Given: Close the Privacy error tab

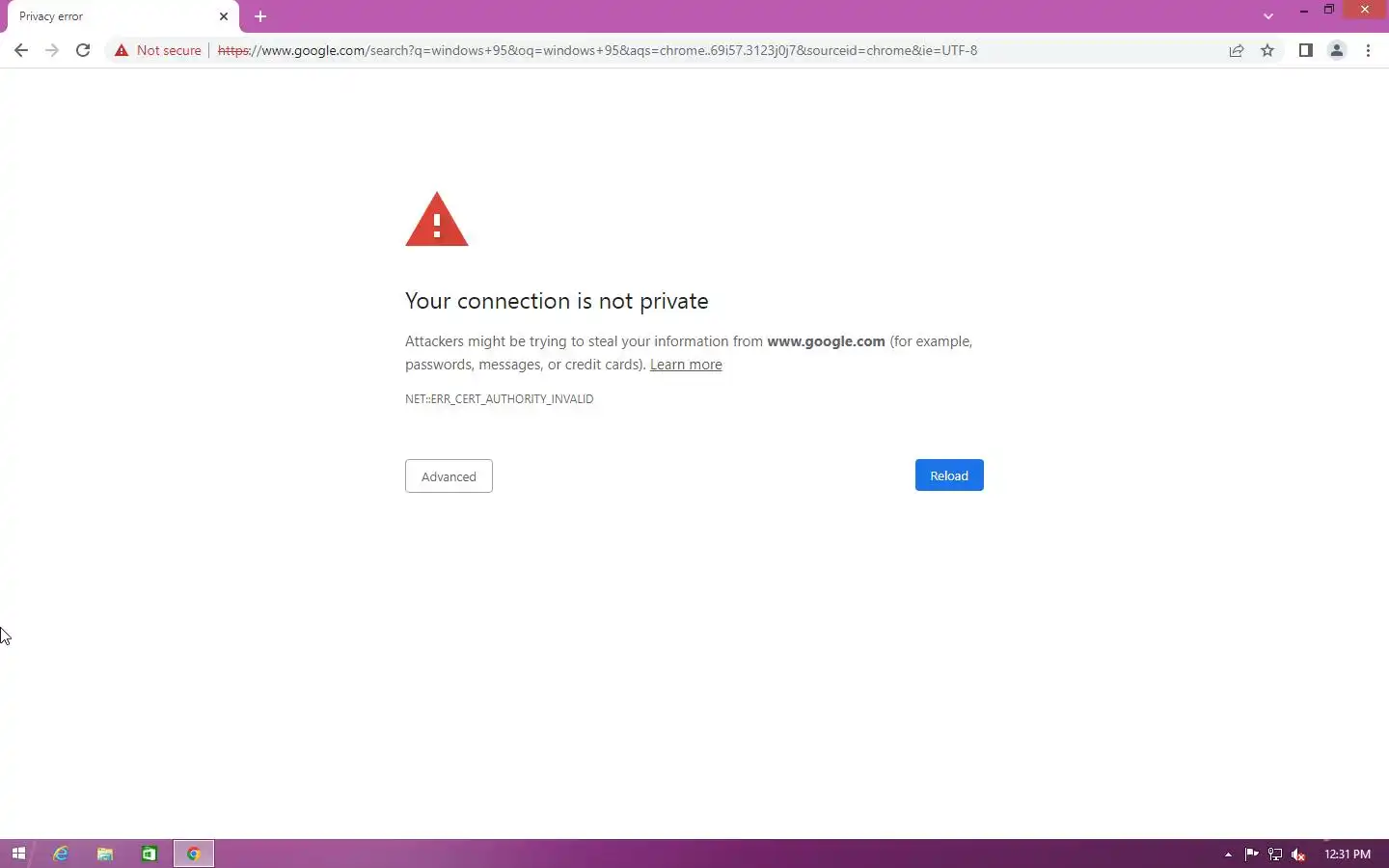Looking at the screenshot, I should (x=224, y=16).
